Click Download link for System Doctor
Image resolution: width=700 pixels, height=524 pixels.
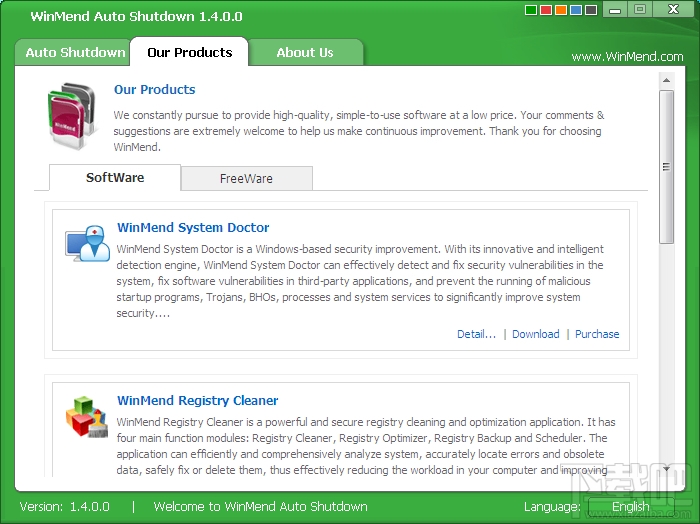click(x=536, y=334)
